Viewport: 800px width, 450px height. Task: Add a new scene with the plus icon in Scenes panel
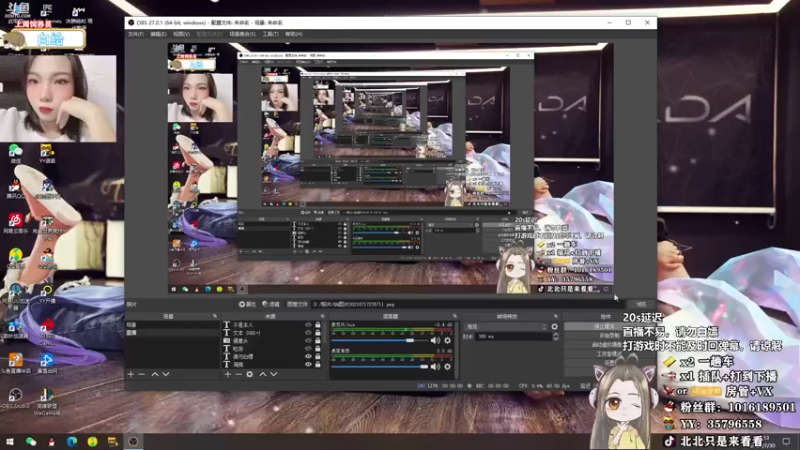(131, 374)
